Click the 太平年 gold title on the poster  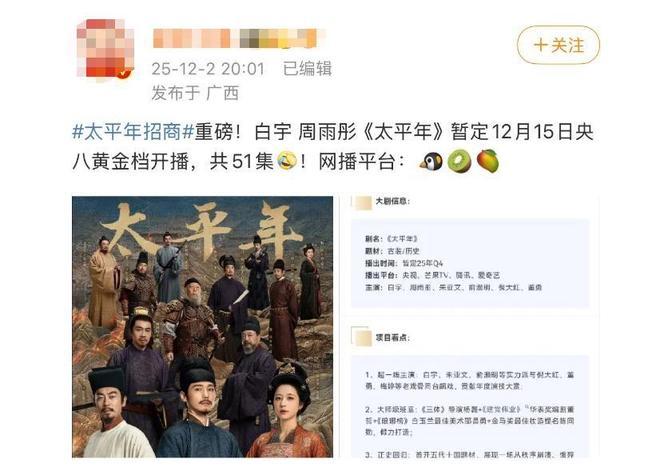pos(202,231)
